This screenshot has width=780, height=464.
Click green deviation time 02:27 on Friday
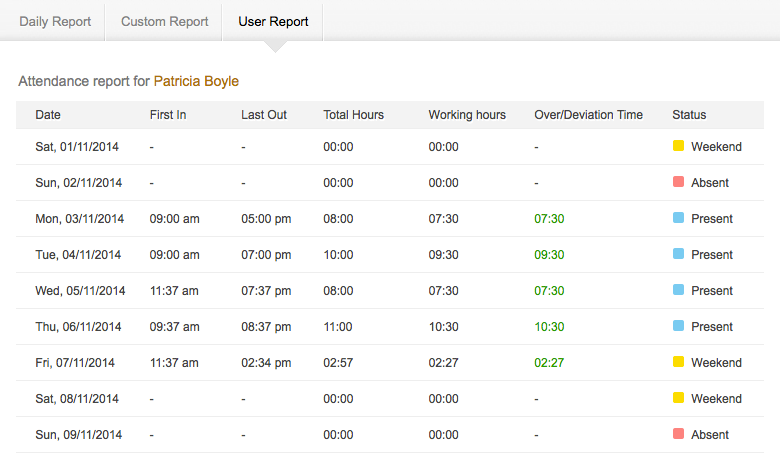coord(549,363)
